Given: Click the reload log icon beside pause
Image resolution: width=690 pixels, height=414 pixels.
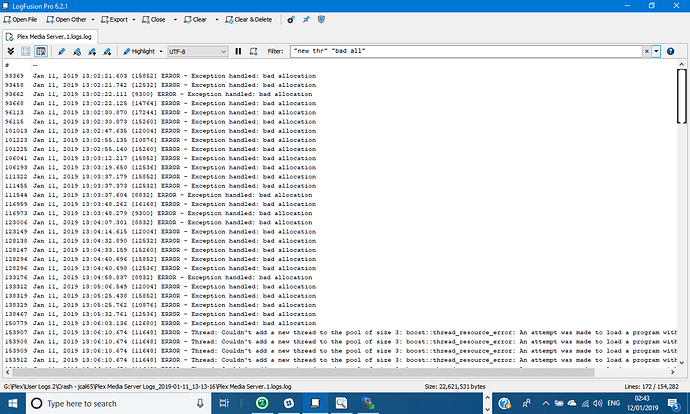Looking at the screenshot, I should [253, 51].
